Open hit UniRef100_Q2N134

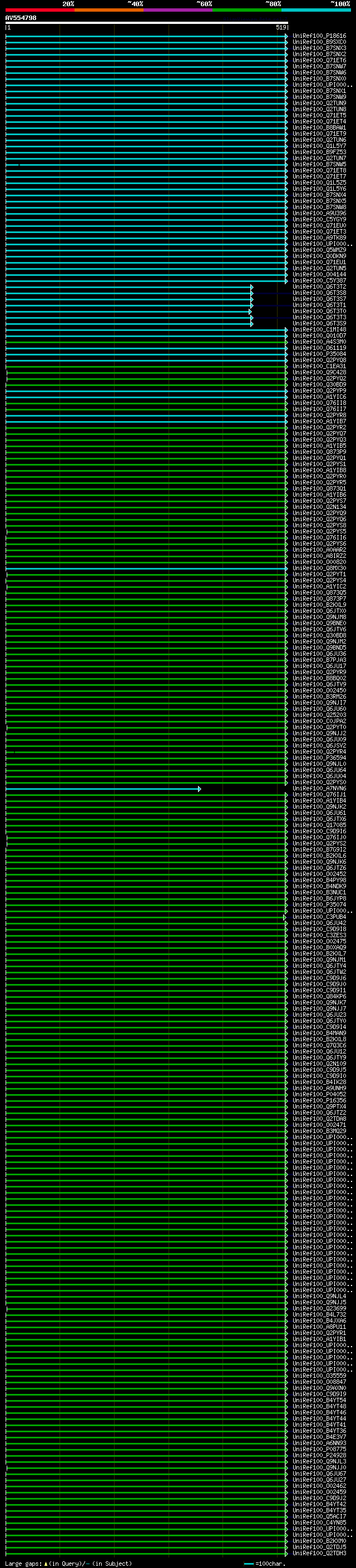(319, 507)
